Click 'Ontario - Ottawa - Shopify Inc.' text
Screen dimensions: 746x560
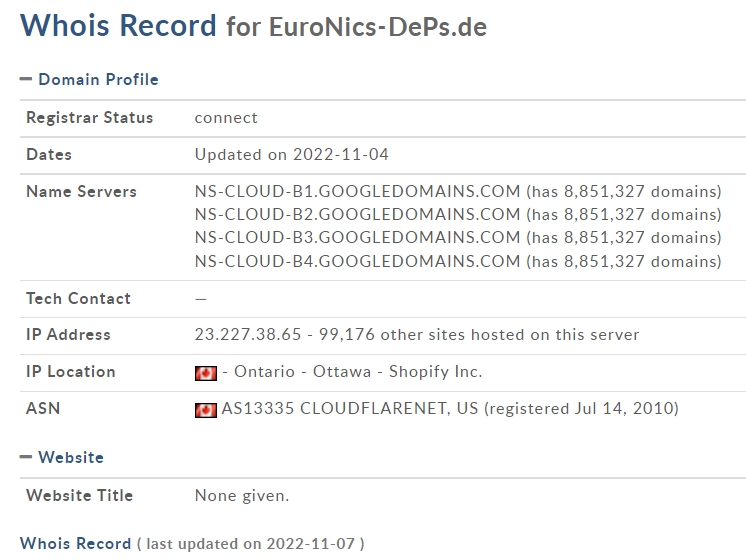358,372
